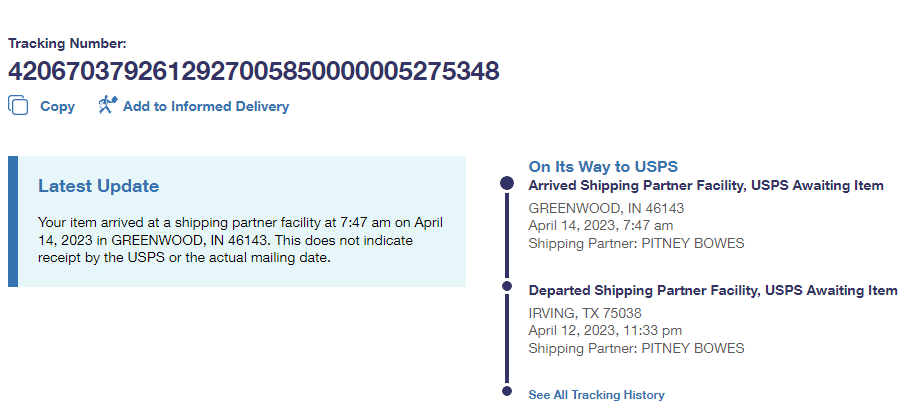914x410 pixels.
Task: Click the Latest Update message paragraph
Action: (x=240, y=240)
